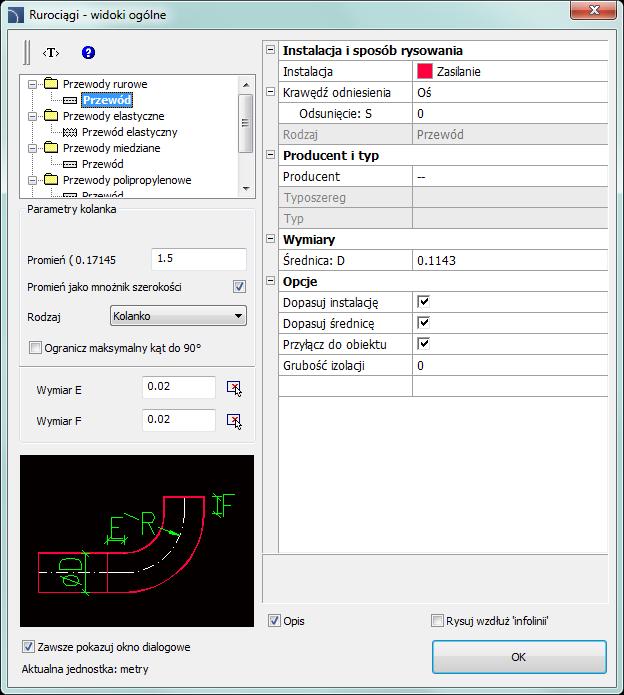Click the Przewody elastyczne folder icon
624x695 pixels.
51,115
